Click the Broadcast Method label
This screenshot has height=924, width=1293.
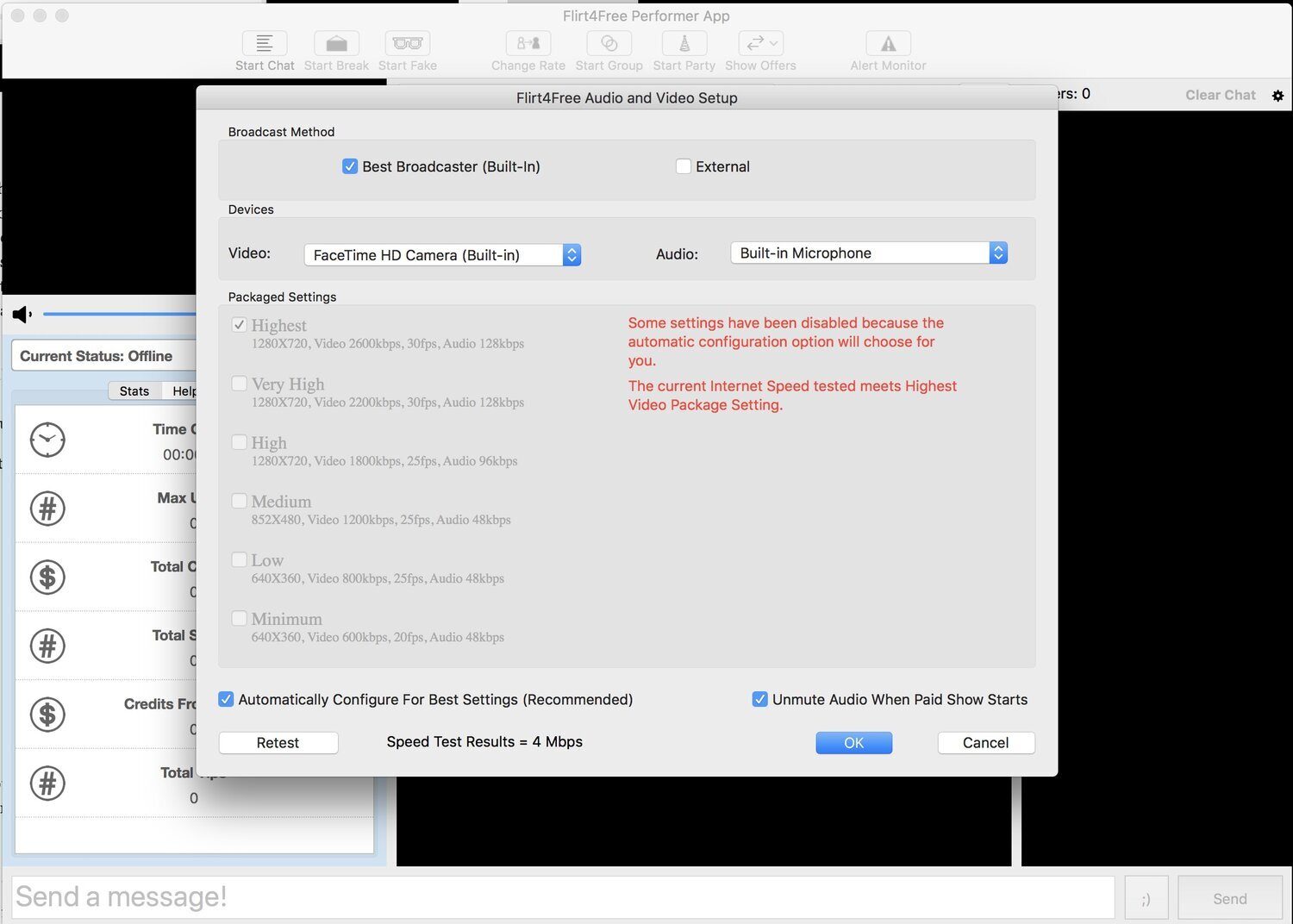[x=281, y=132]
